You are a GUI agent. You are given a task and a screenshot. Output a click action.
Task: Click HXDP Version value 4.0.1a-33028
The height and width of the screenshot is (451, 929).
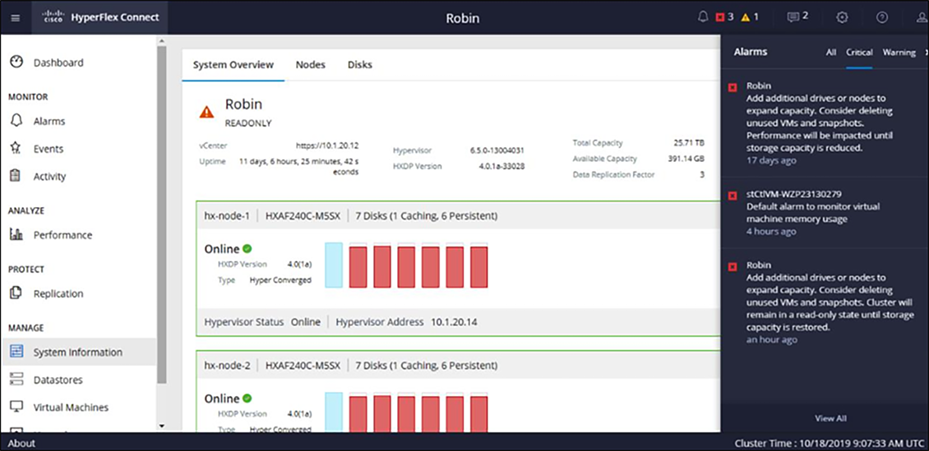[501, 167]
